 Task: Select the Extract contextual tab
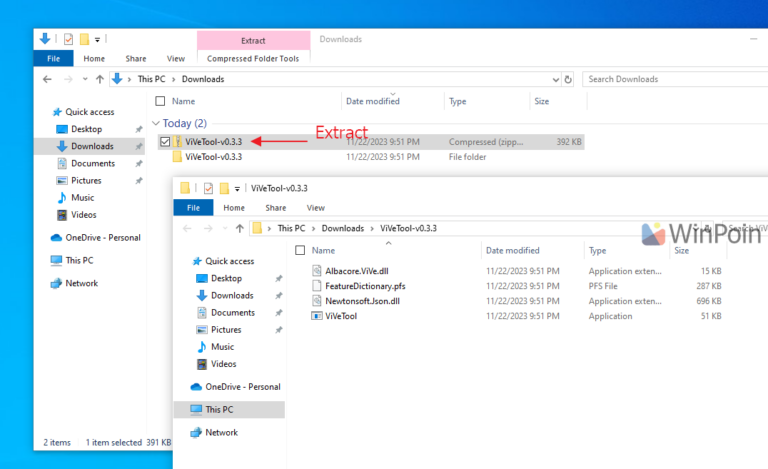pos(253,41)
